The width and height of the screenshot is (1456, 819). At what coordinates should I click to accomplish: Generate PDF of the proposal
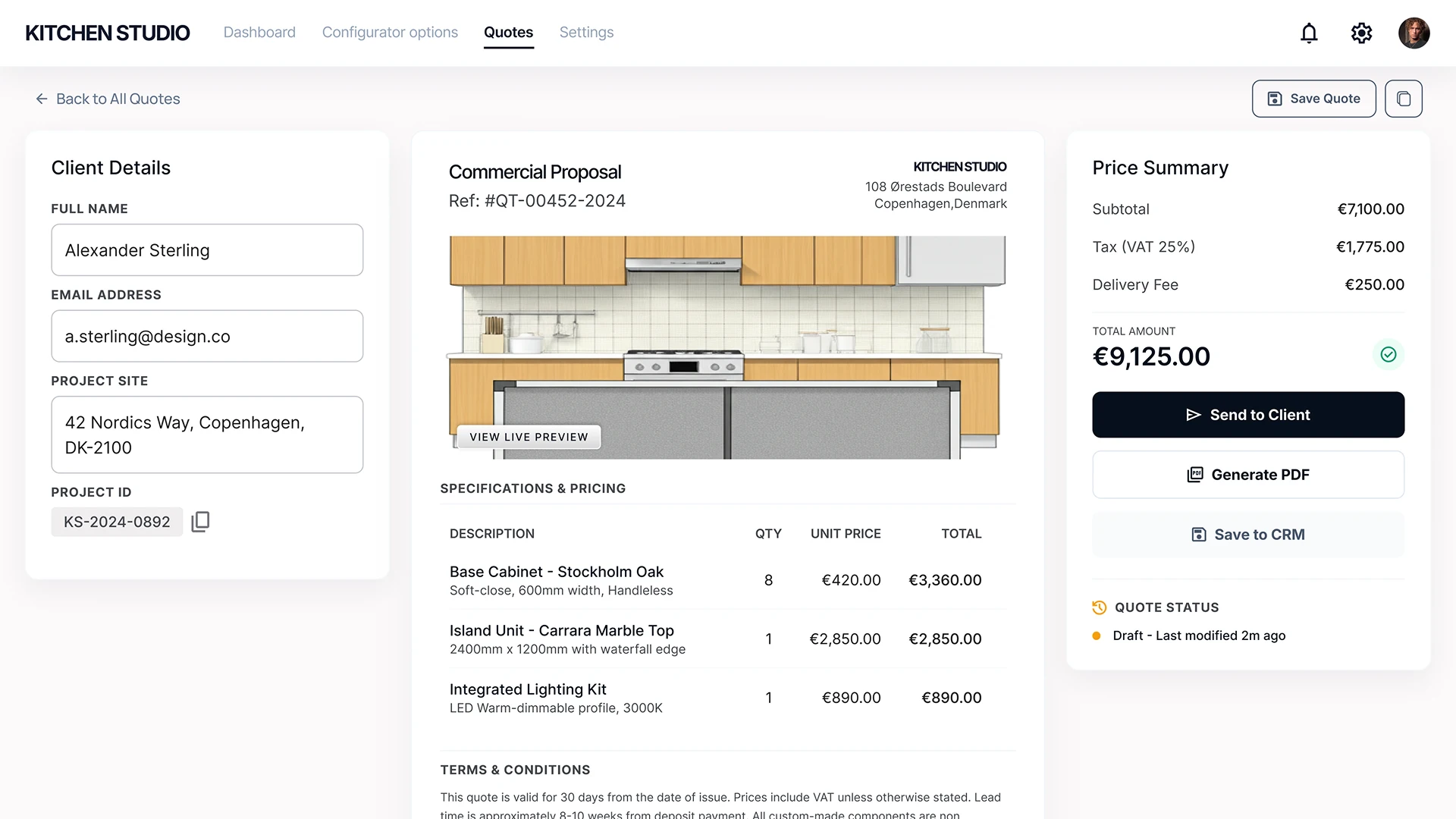coord(1247,475)
